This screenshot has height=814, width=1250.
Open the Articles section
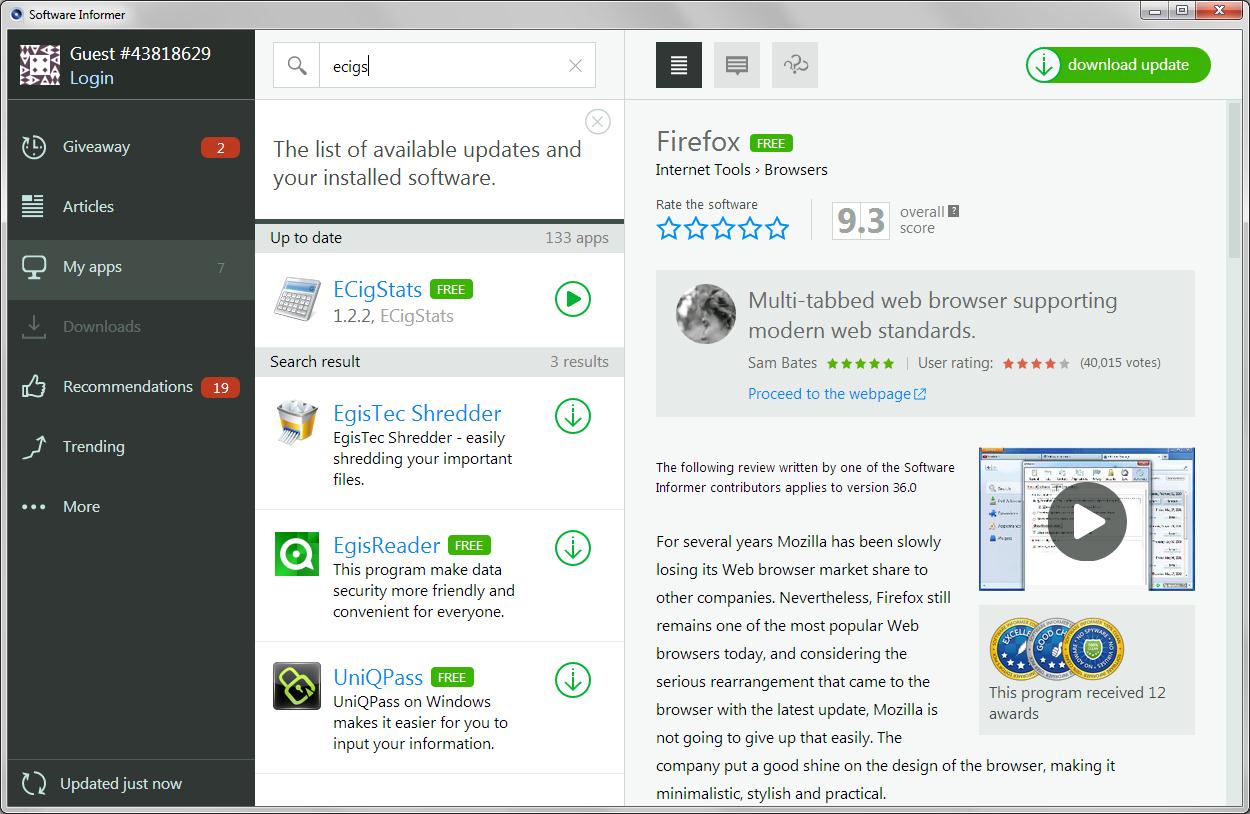click(x=33, y=206)
